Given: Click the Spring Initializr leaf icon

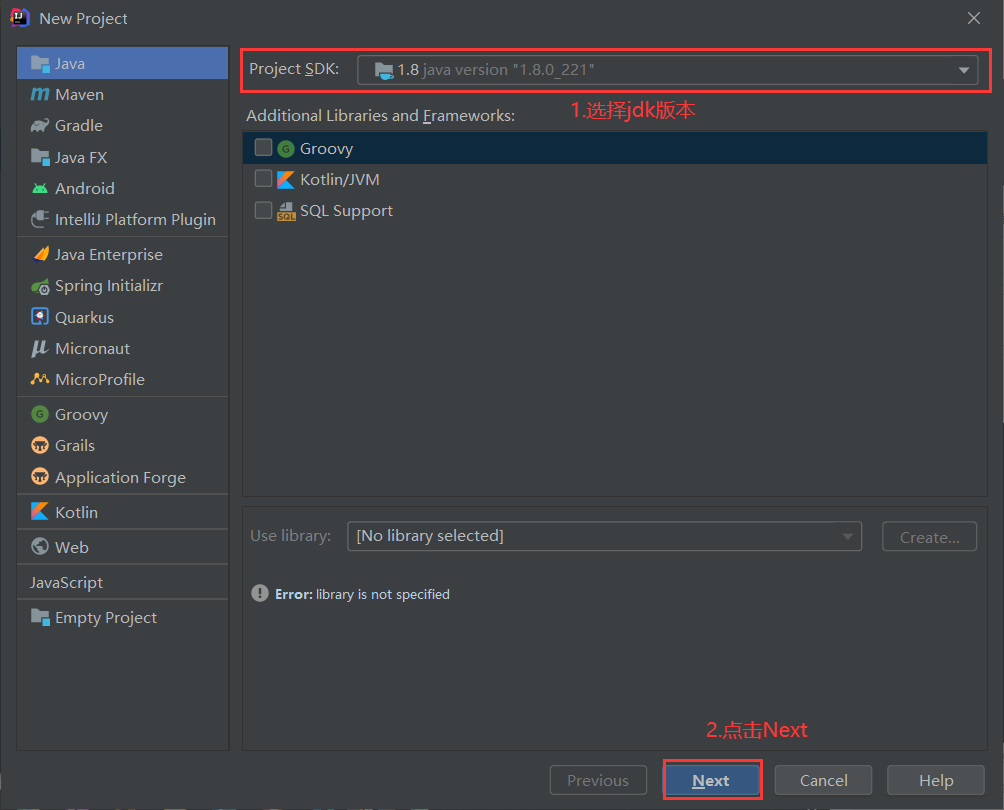Looking at the screenshot, I should click(x=40, y=286).
